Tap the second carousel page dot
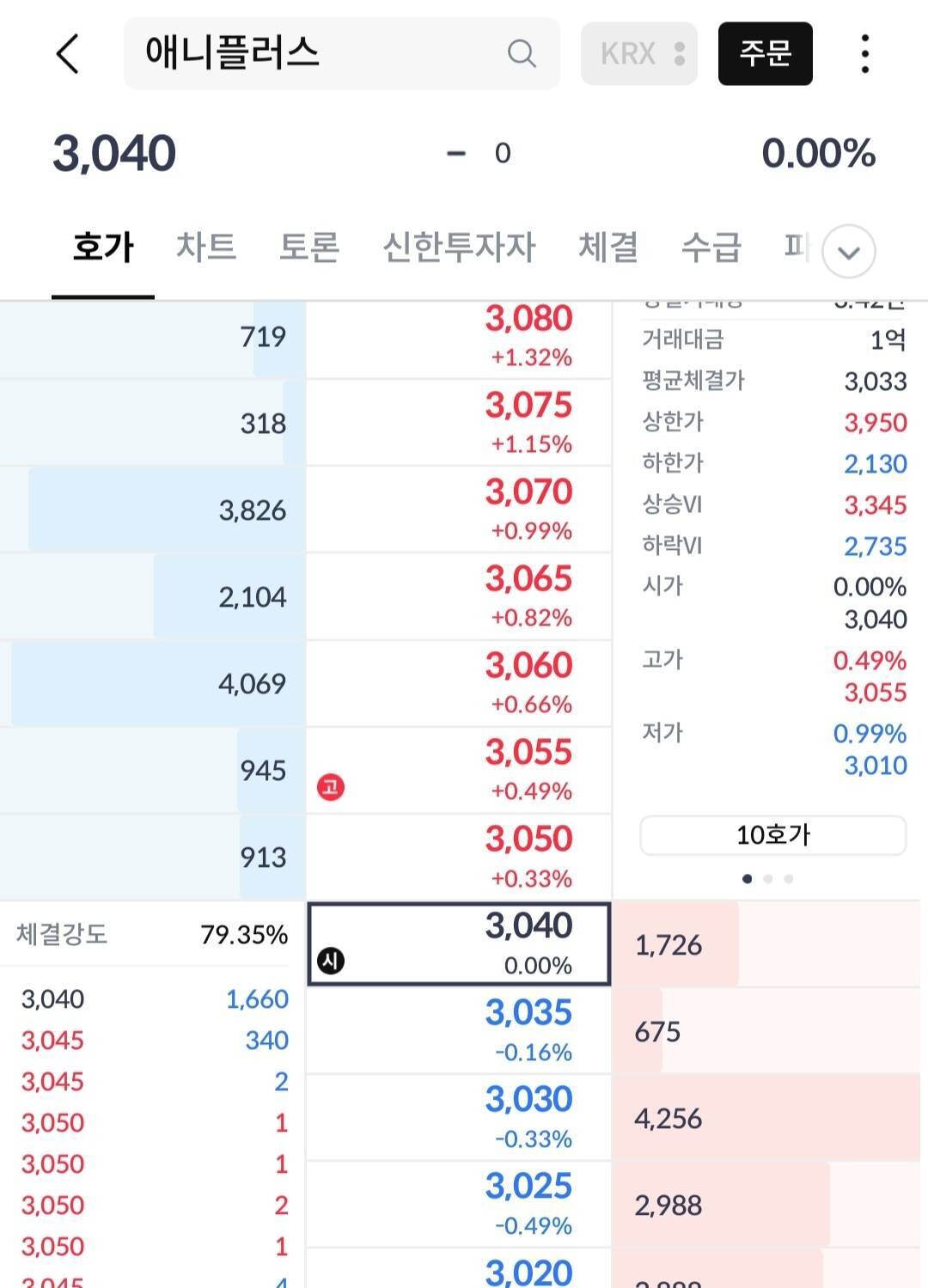Viewport: 928px width, 1288px height. [x=768, y=878]
